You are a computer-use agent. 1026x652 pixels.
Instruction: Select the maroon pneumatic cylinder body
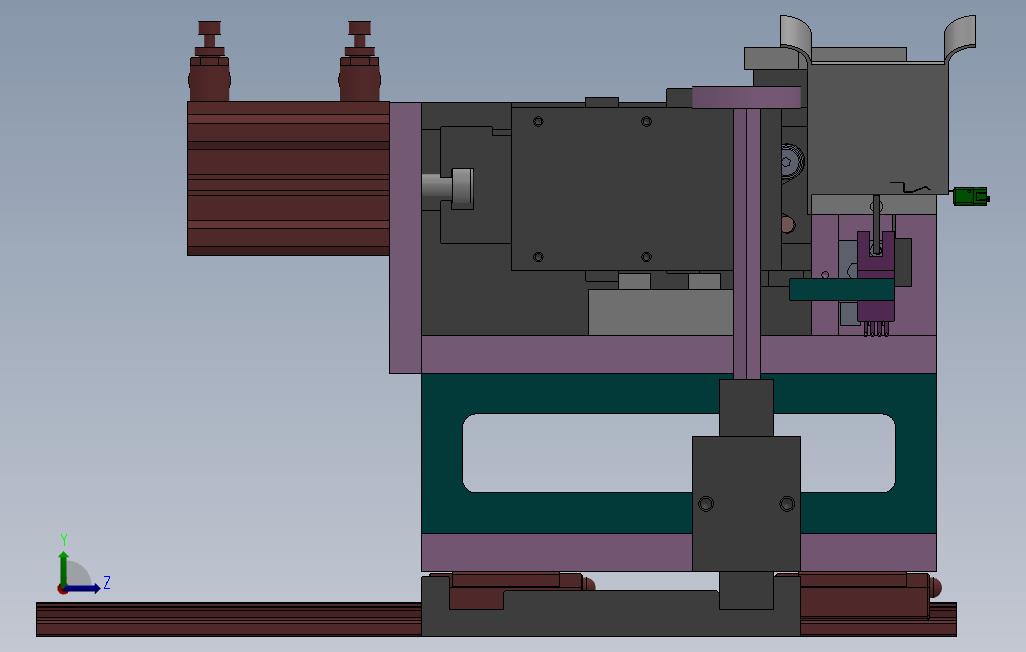(289, 178)
